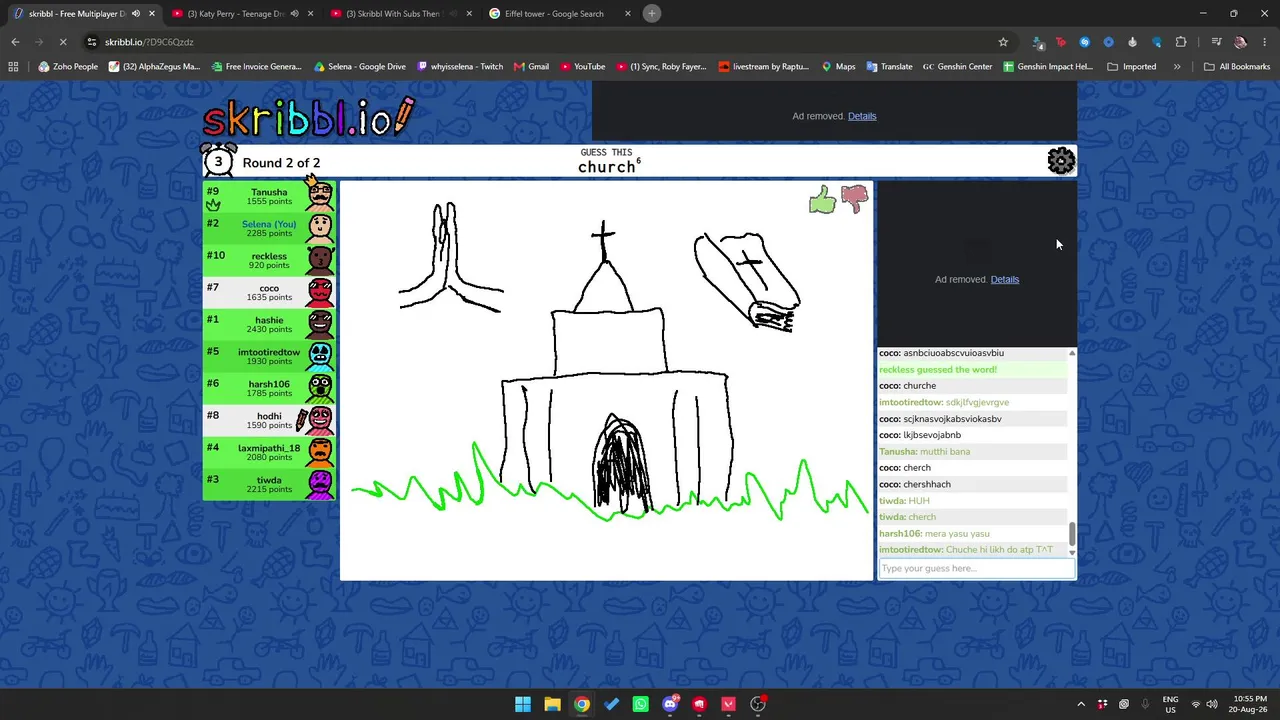
Task: Show hidden system tray icons
Action: tap(1081, 705)
